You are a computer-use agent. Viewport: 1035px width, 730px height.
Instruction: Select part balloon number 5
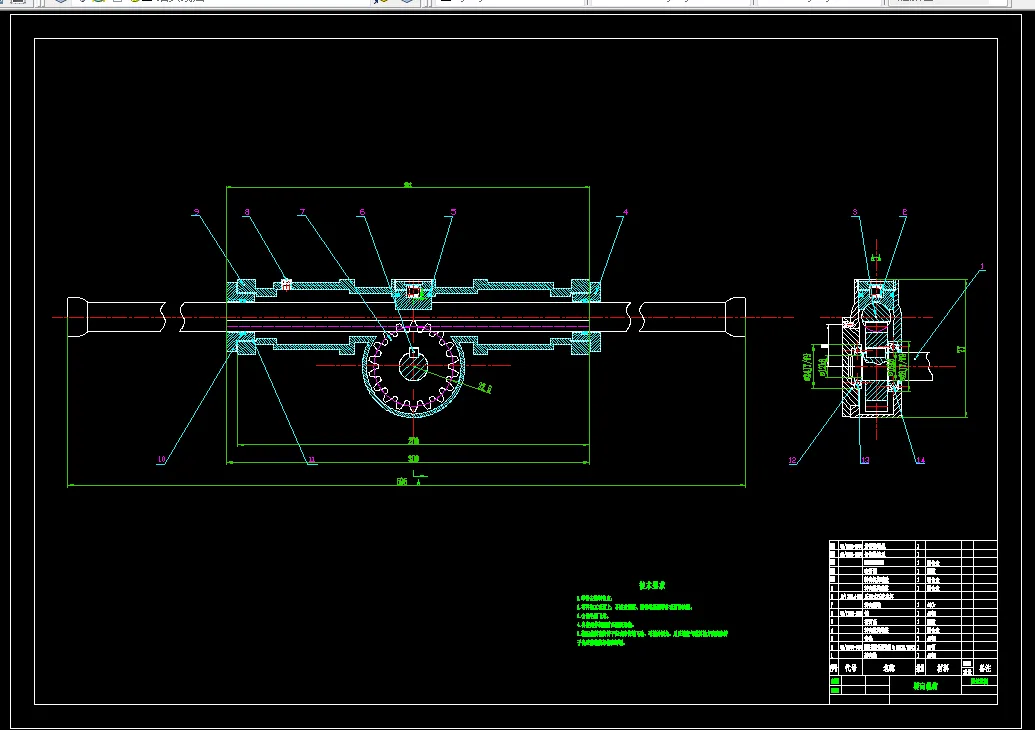pos(453,212)
